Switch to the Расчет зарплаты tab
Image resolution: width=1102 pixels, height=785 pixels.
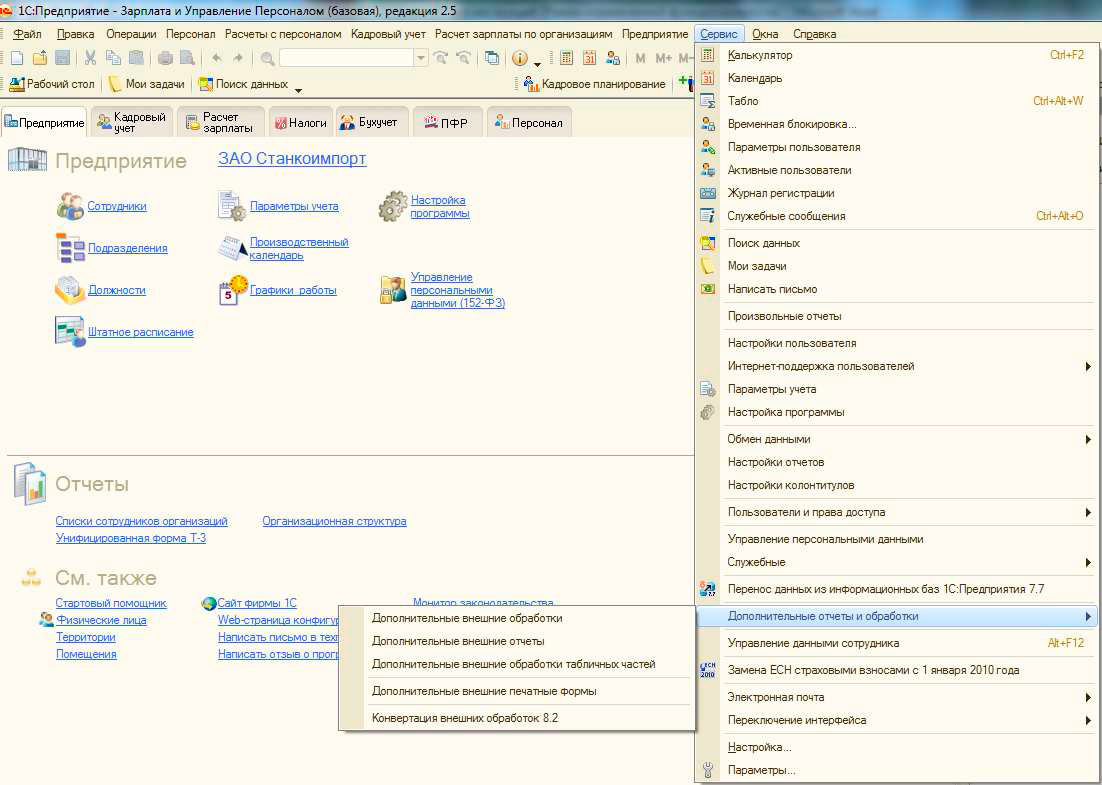click(220, 122)
